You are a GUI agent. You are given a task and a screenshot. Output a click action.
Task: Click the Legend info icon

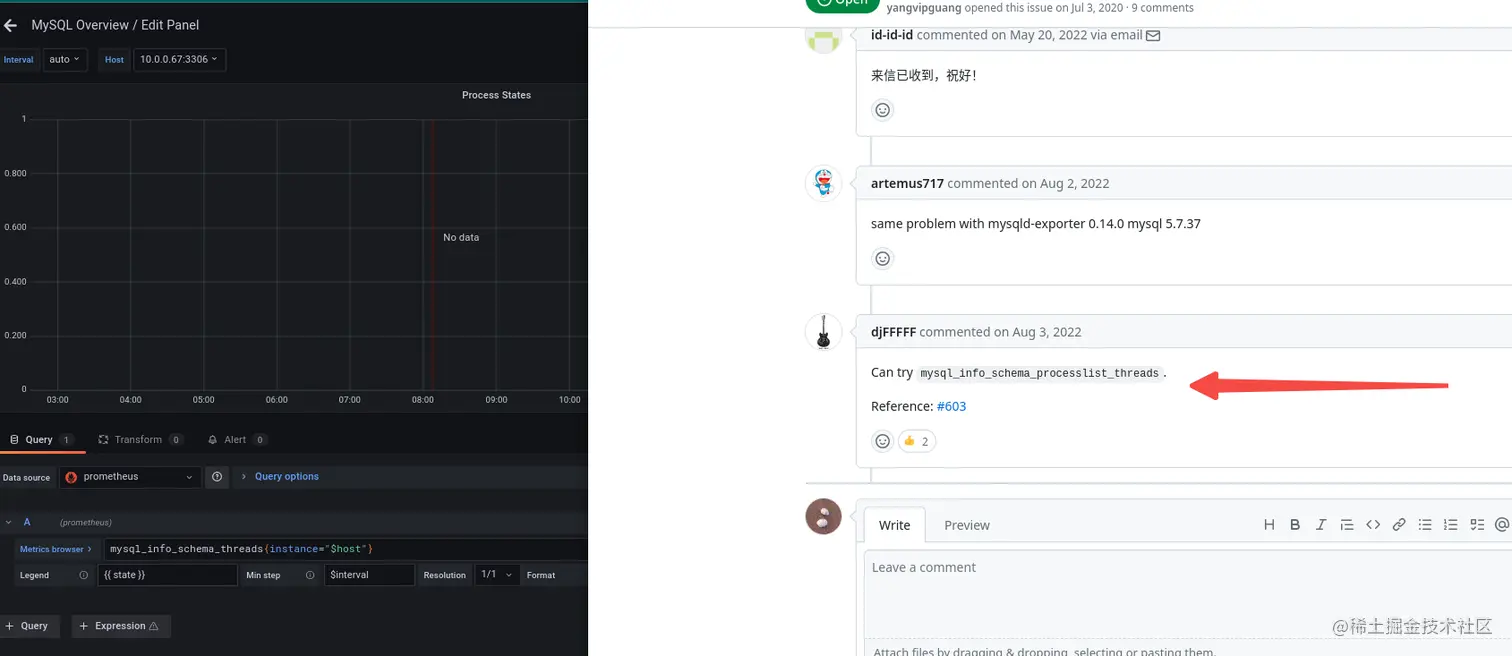click(x=83, y=575)
